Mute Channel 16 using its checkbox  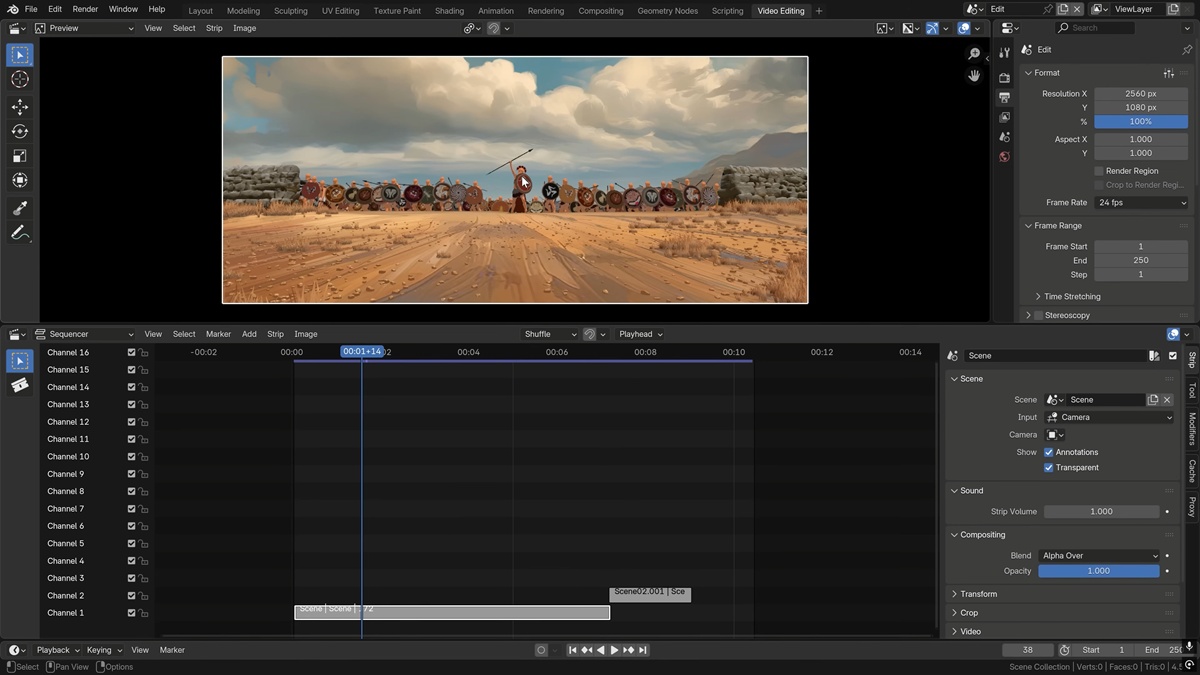(x=131, y=352)
